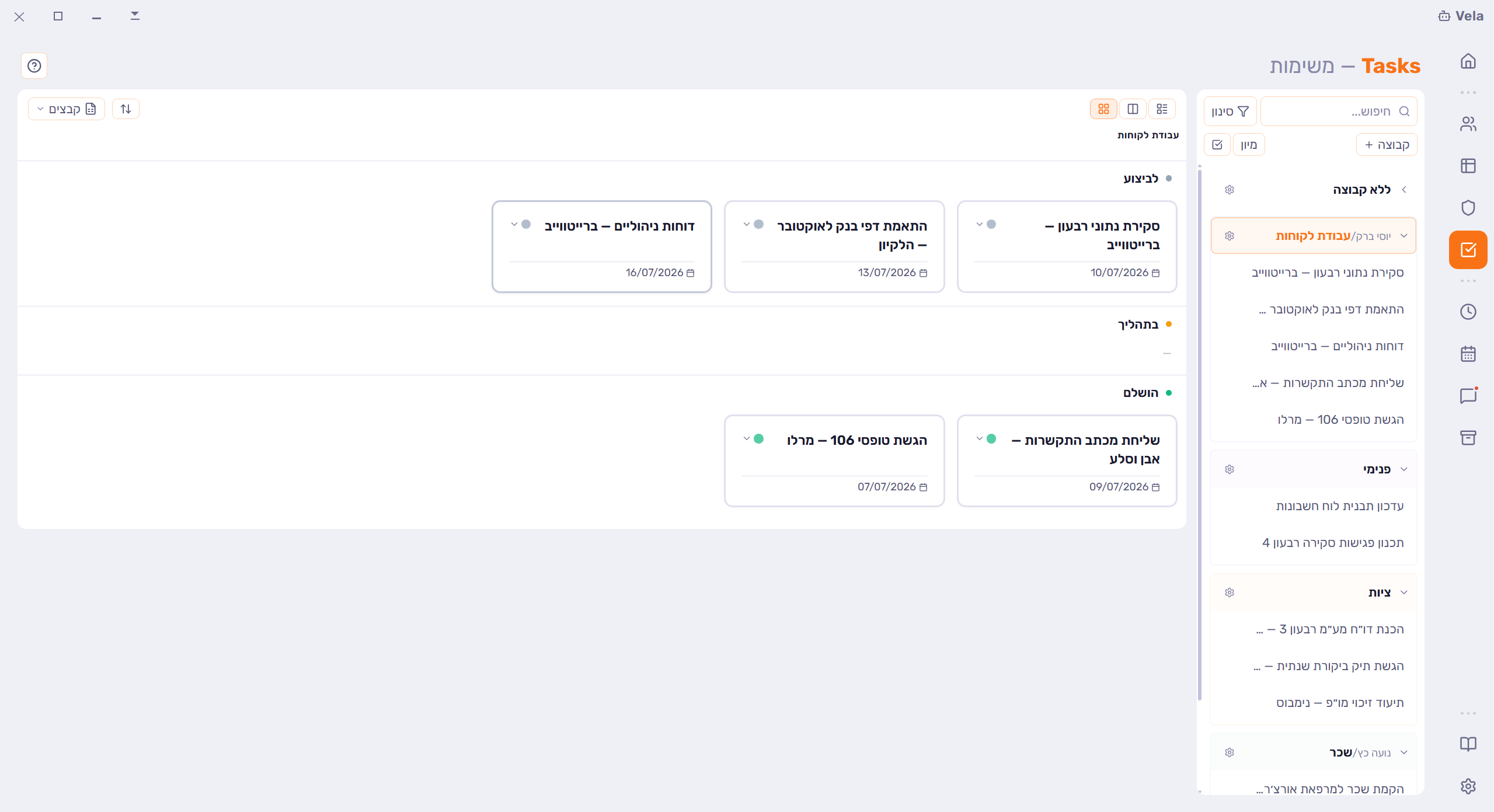Open the clock time-tracking sidebar icon
The height and width of the screenshot is (812, 1494).
[1468, 312]
